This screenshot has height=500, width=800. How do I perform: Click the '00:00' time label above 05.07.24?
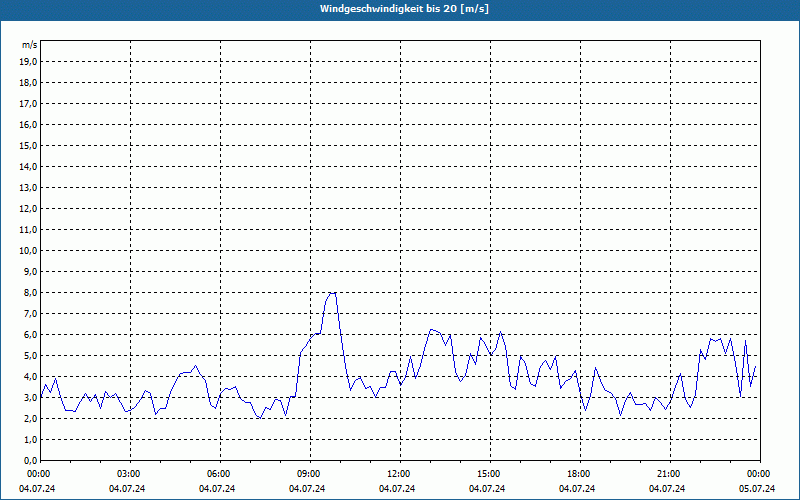tap(760, 474)
